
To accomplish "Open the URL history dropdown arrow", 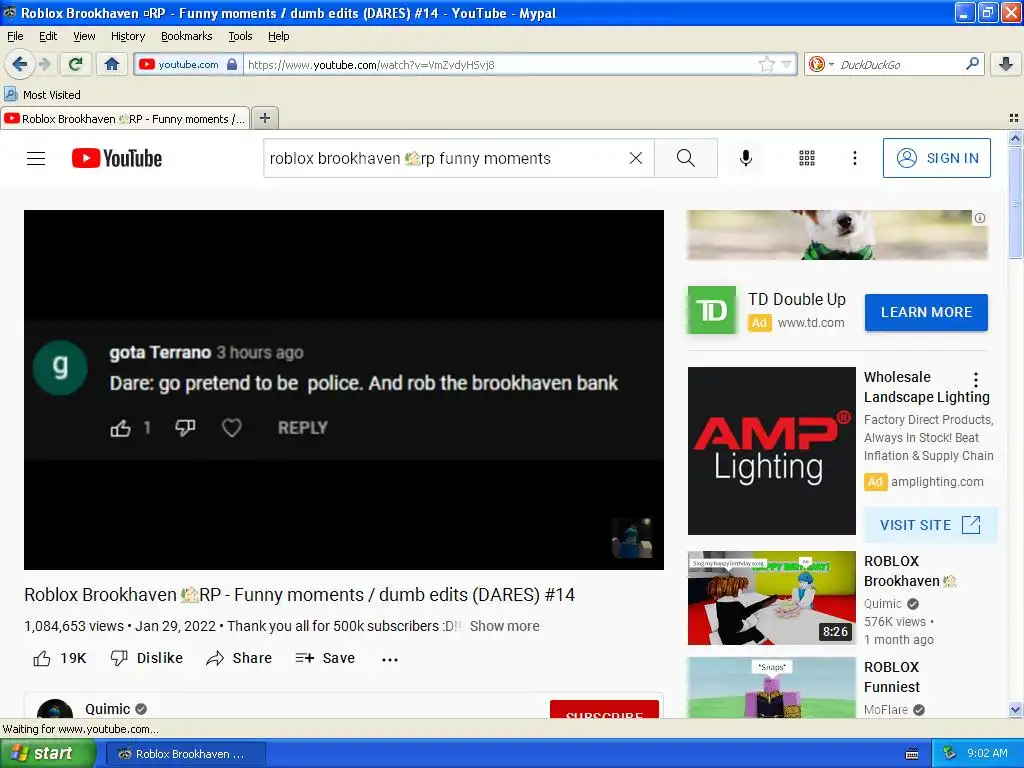I will click(786, 64).
